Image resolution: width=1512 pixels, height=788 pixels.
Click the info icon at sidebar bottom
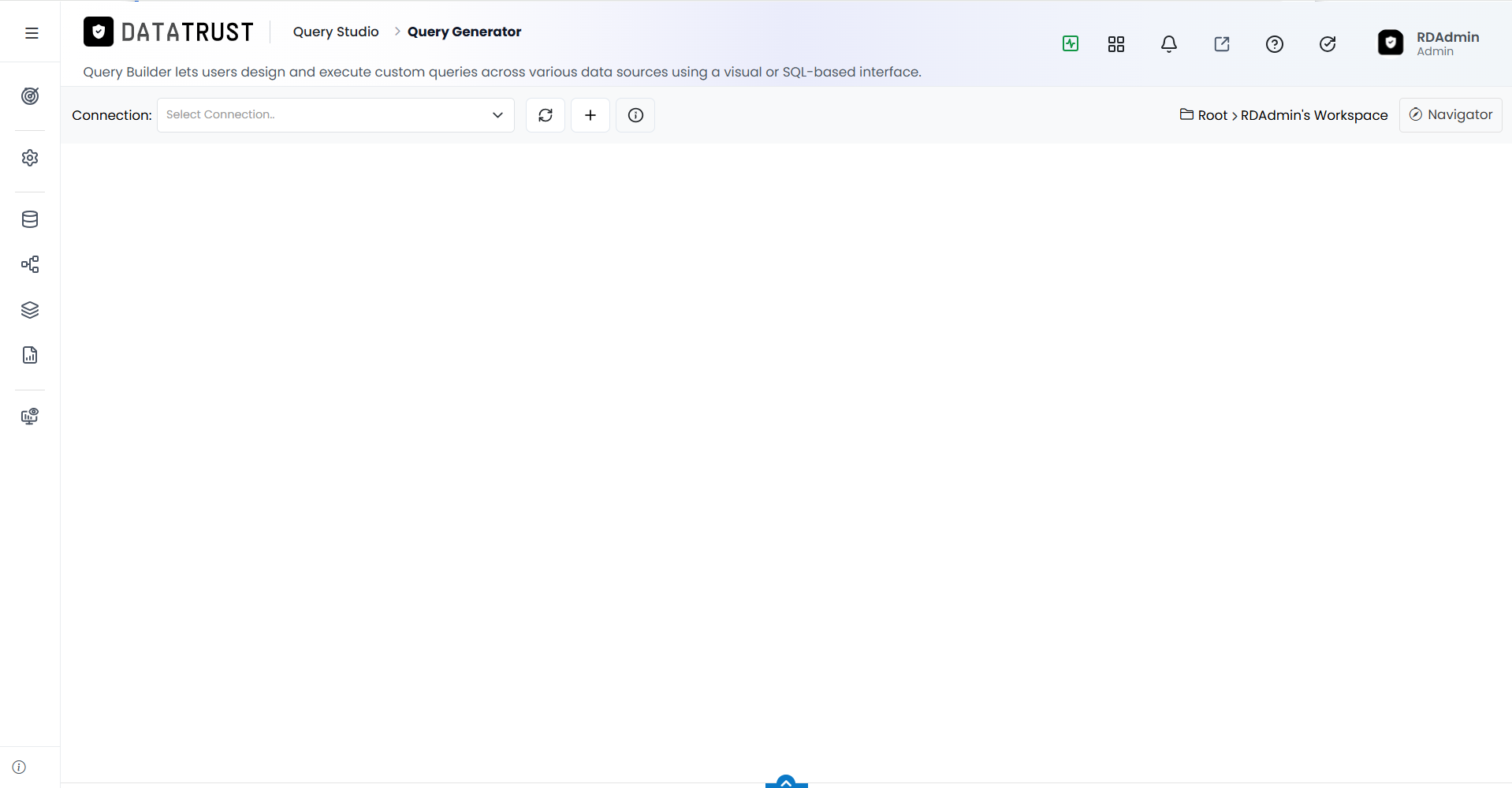click(19, 767)
